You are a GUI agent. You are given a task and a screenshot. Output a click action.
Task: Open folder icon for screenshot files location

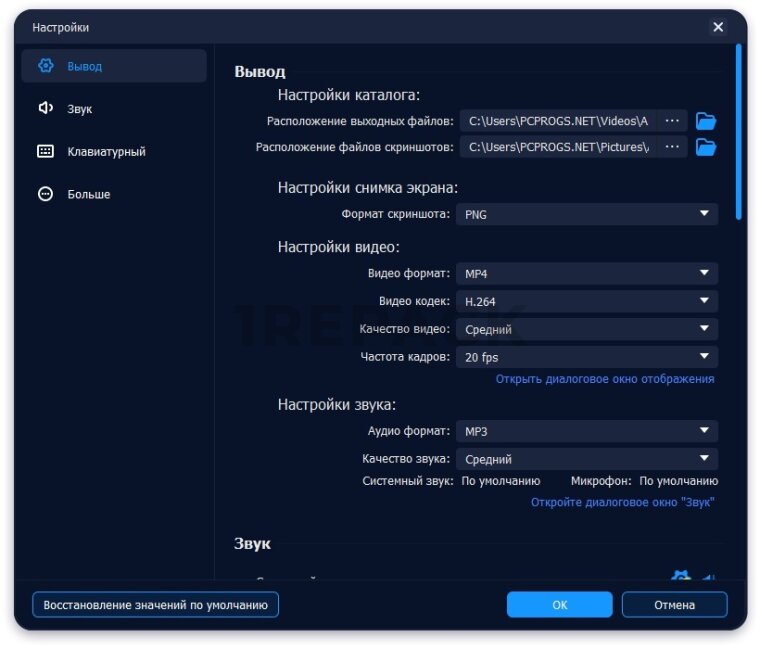(706, 147)
